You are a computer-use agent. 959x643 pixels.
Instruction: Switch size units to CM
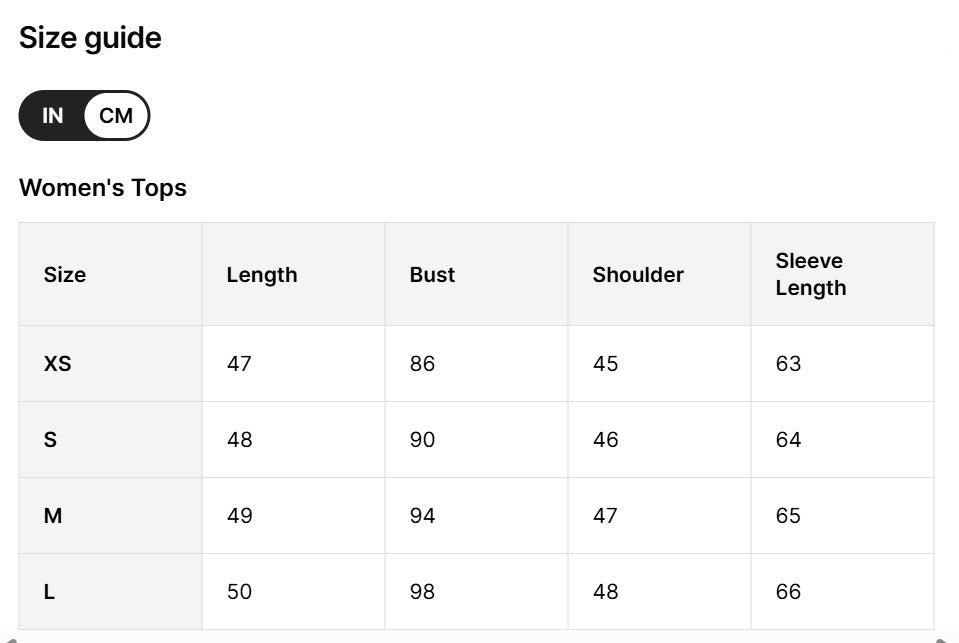(x=116, y=116)
